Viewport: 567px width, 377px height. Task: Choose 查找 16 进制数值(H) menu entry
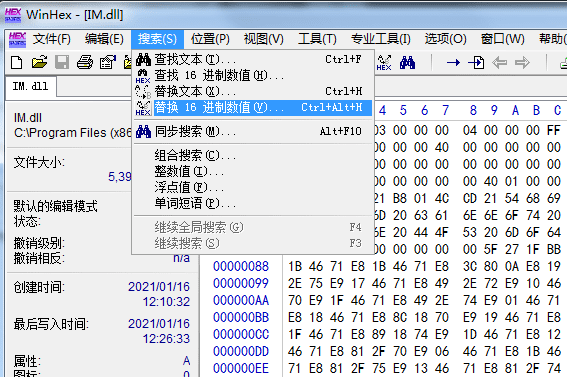pyautogui.click(x=253, y=76)
